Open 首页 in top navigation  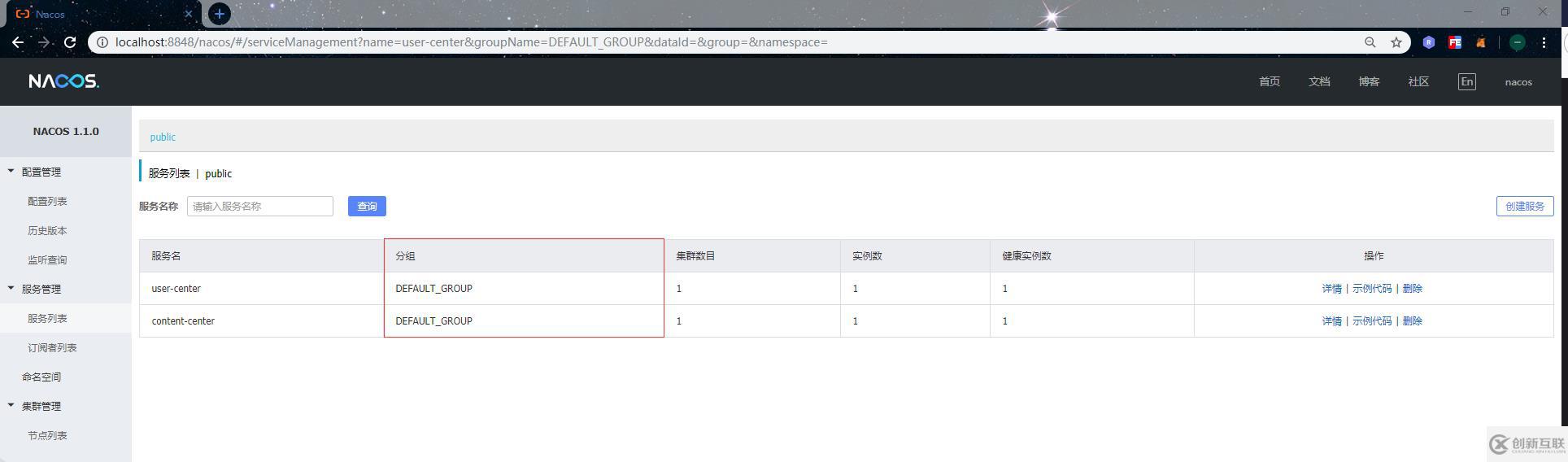tap(1270, 81)
